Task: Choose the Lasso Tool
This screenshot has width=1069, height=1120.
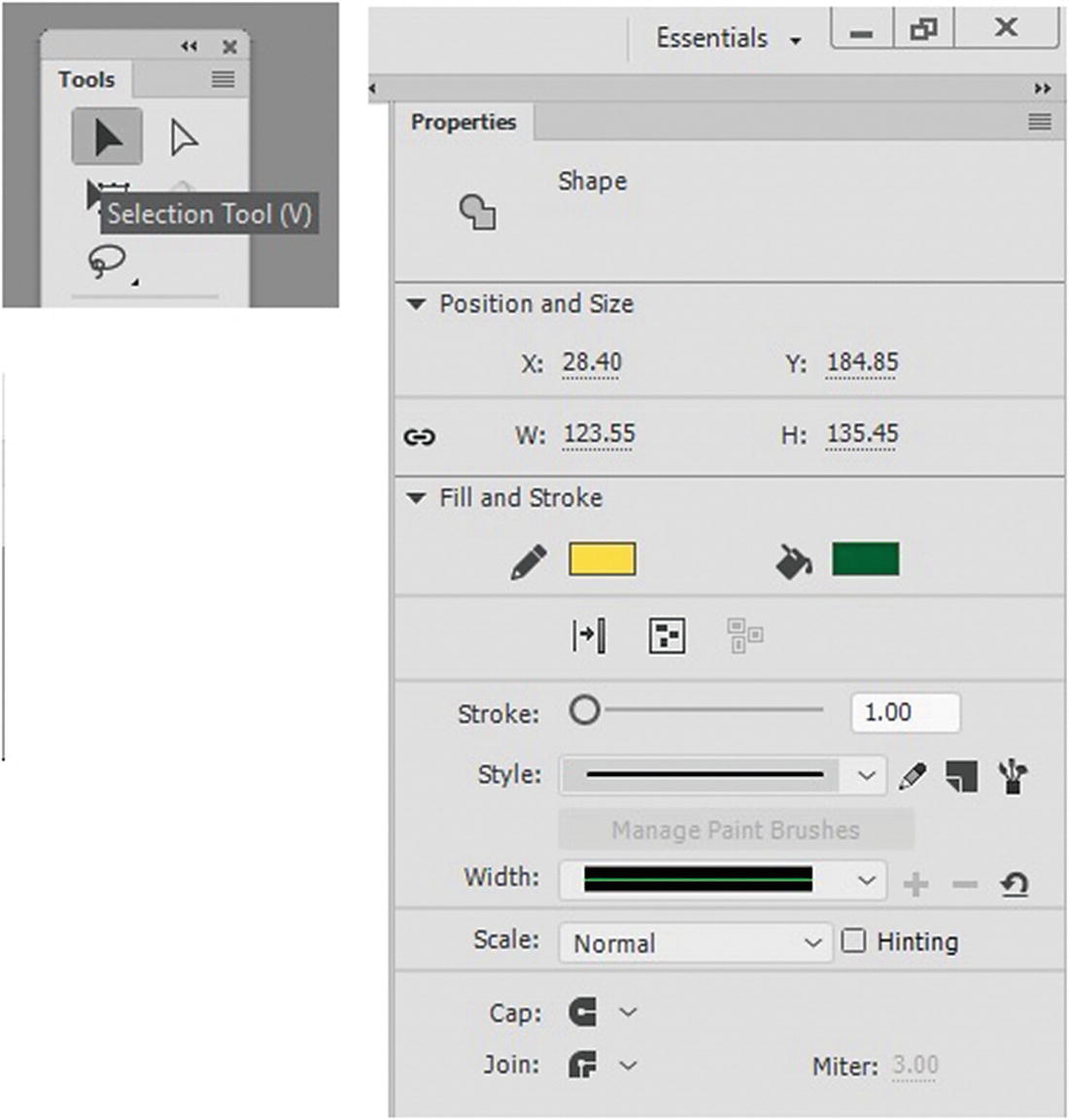Action: click(x=107, y=261)
